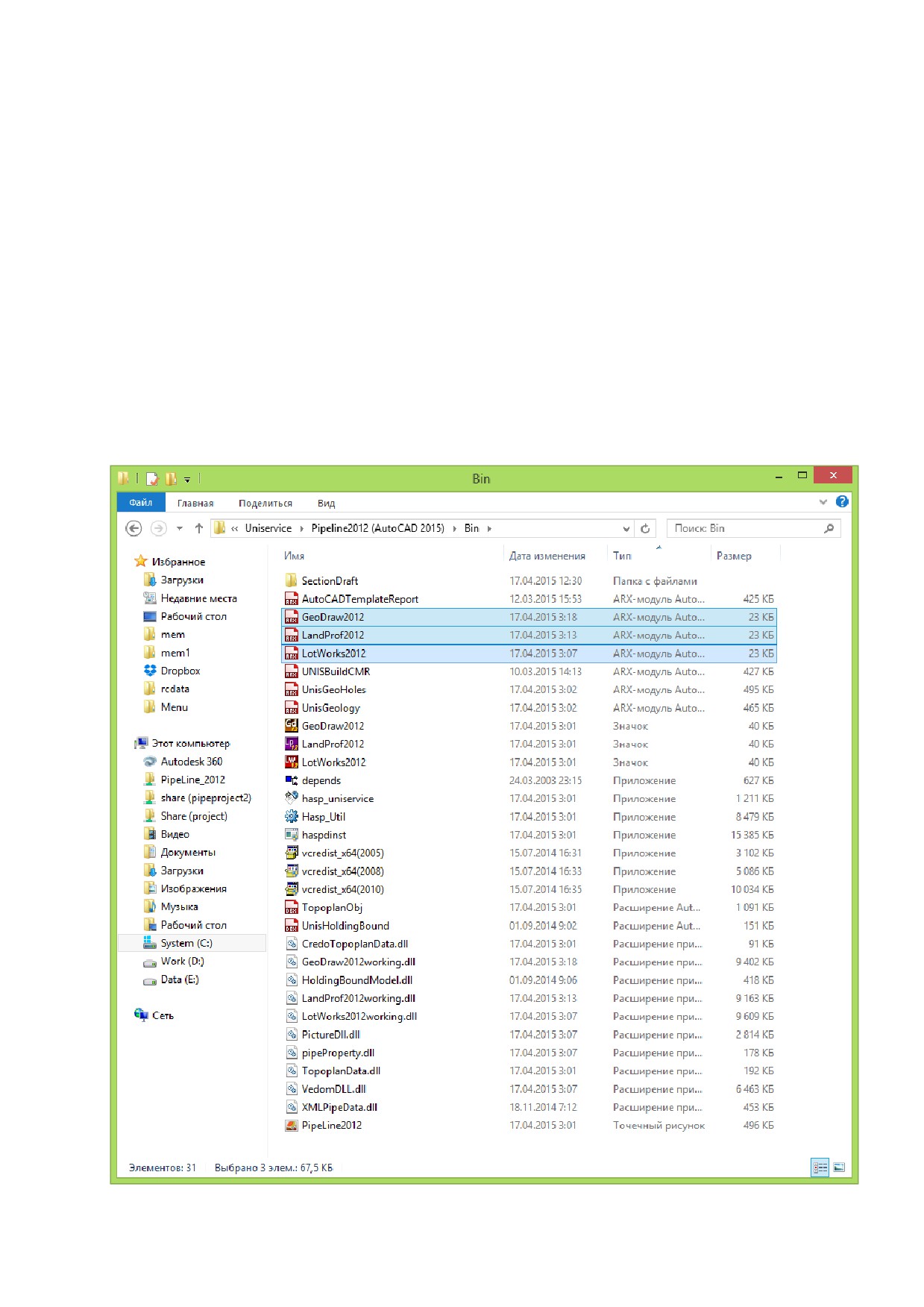
Task: Open Сеть in navigation pane
Action: (163, 1015)
